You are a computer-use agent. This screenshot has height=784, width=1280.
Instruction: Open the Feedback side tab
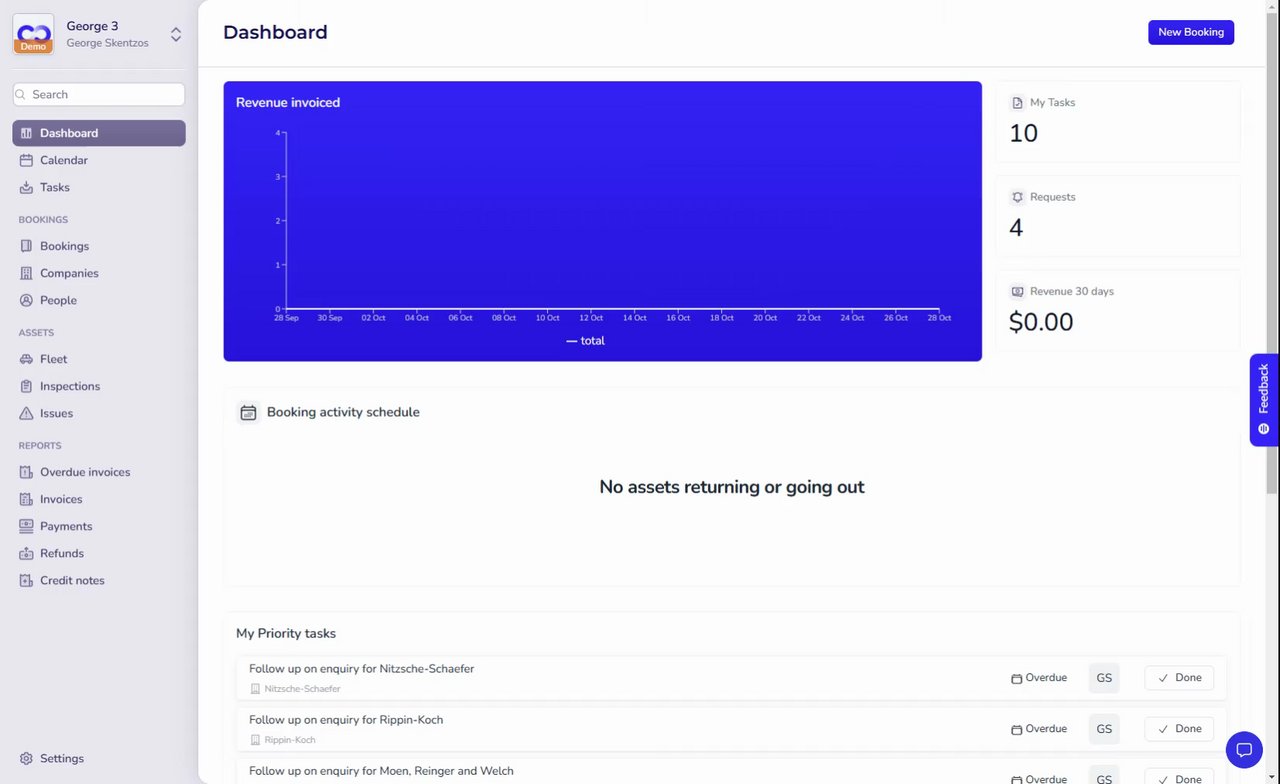(1264, 400)
